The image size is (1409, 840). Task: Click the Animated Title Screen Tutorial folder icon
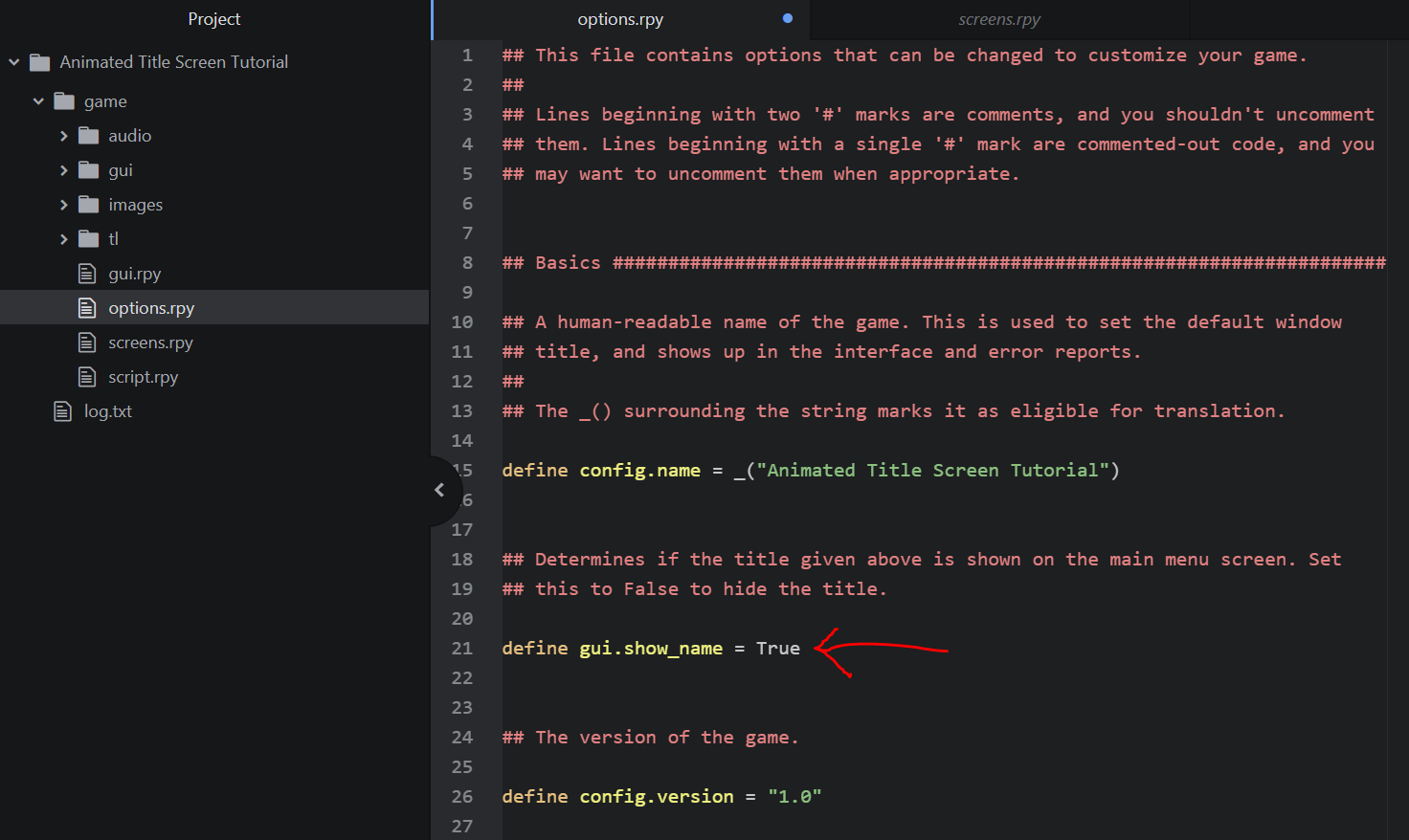pyautogui.click(x=40, y=62)
